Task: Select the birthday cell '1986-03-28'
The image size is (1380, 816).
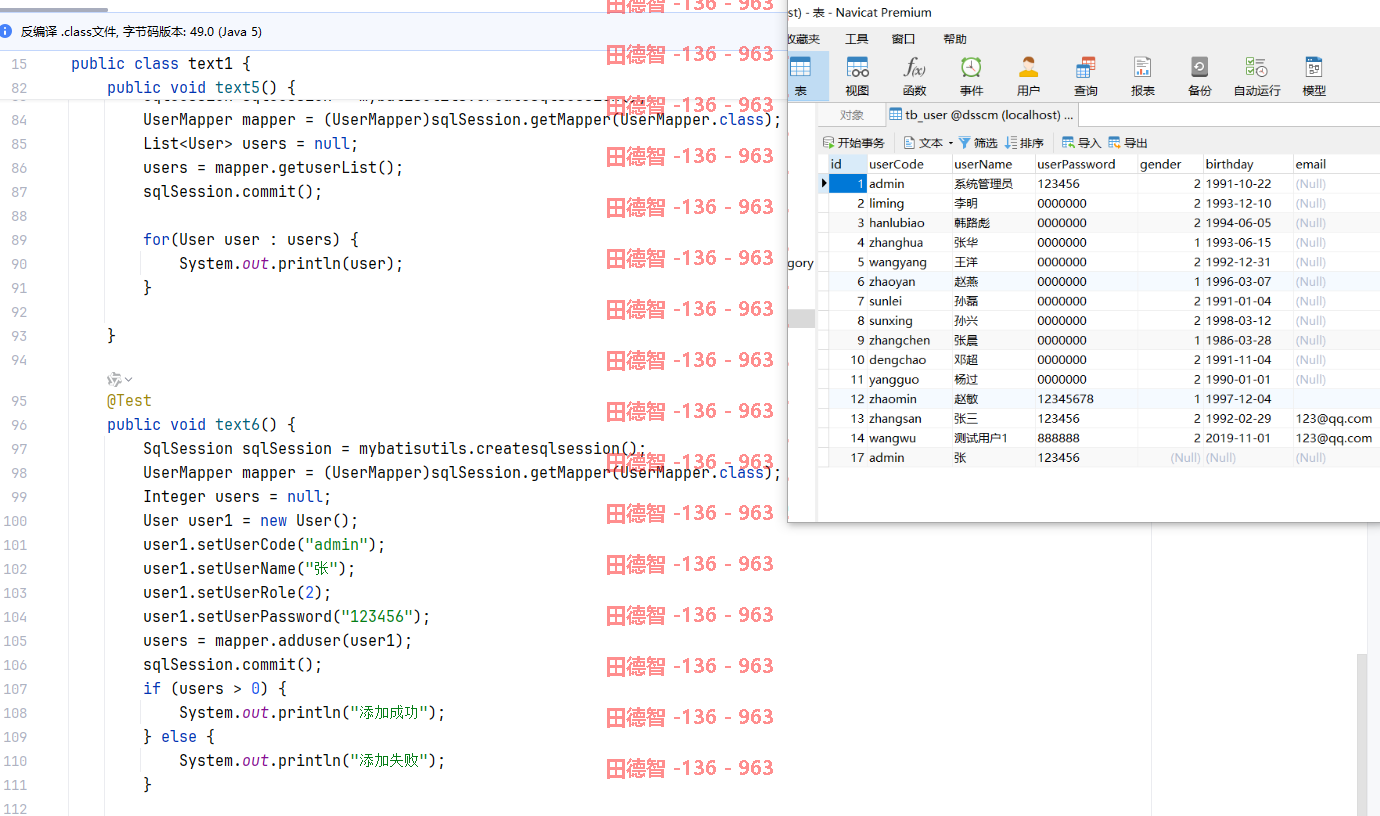Action: (1247, 340)
